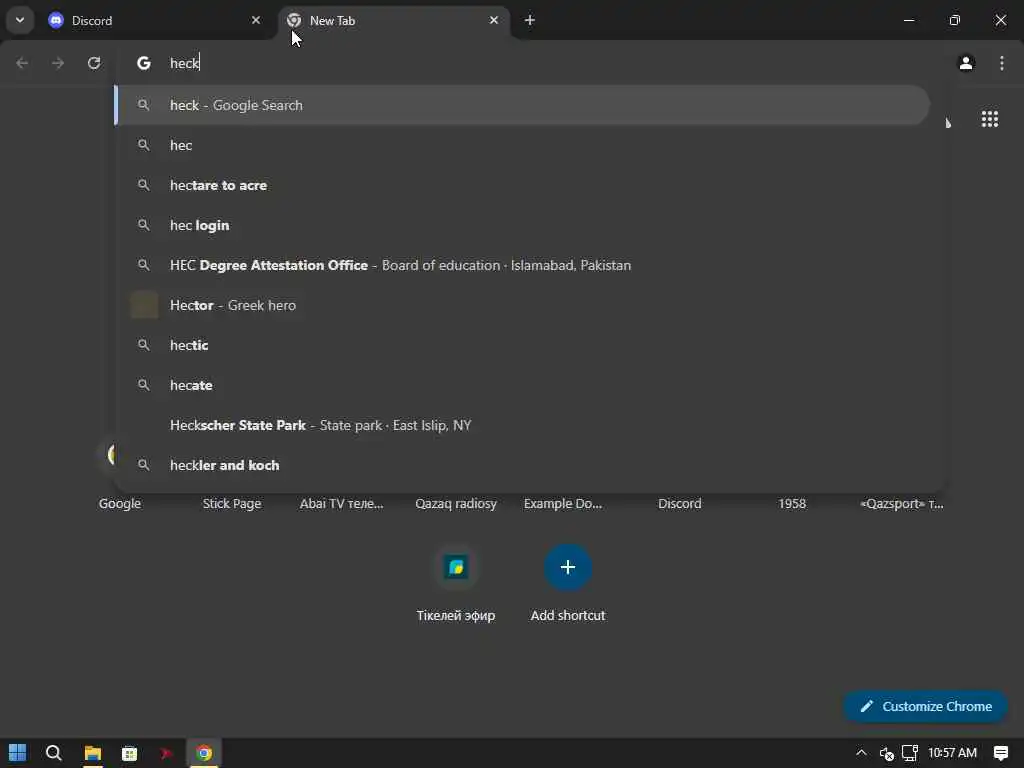The width and height of the screenshot is (1024, 768).
Task: Click the Hector suggestion thumbnail
Action: click(x=144, y=305)
